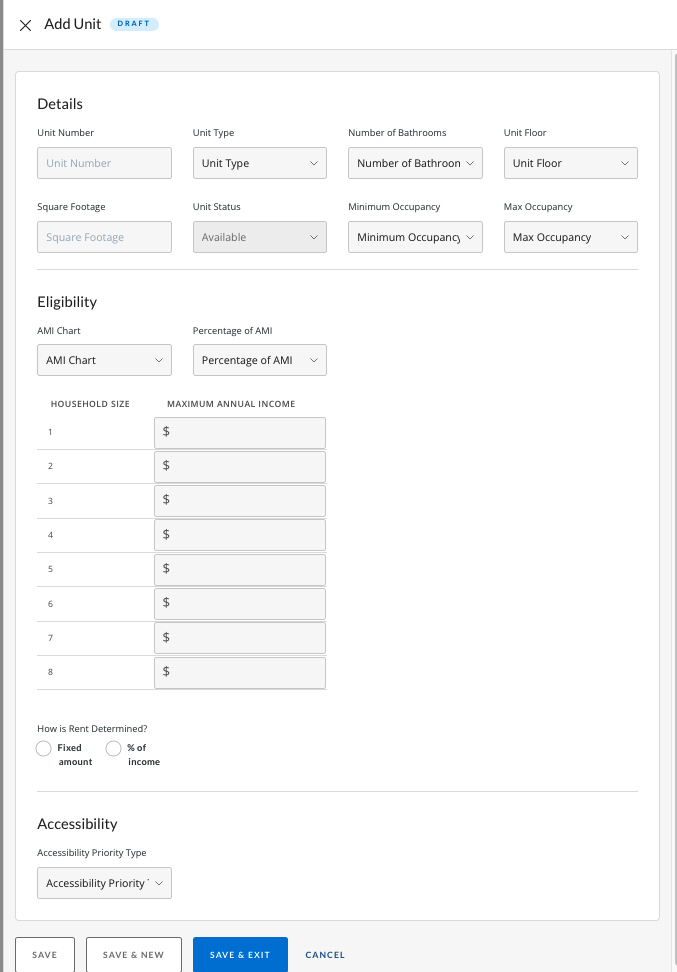Expand the Max Occupancy dropdown
Screen dimensions: 677x972
pos(570,237)
